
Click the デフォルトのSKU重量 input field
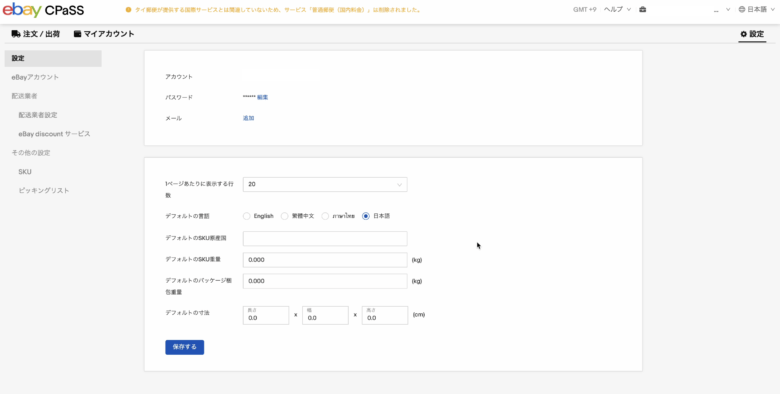click(325, 260)
